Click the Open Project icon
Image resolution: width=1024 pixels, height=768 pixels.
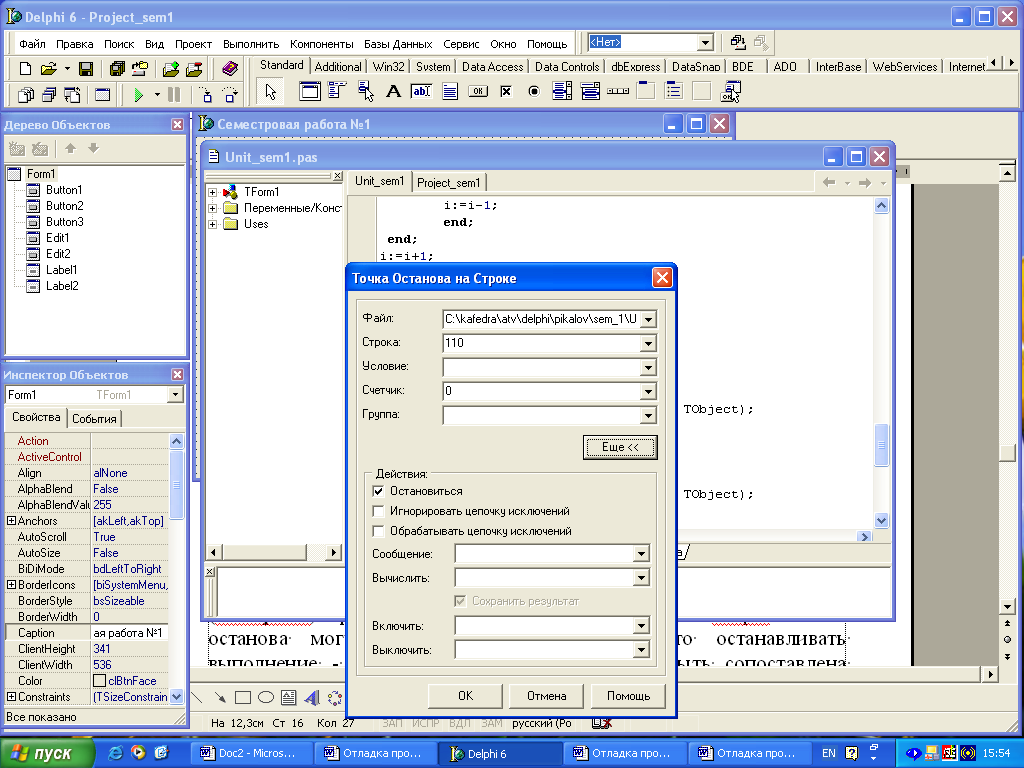tap(140, 69)
